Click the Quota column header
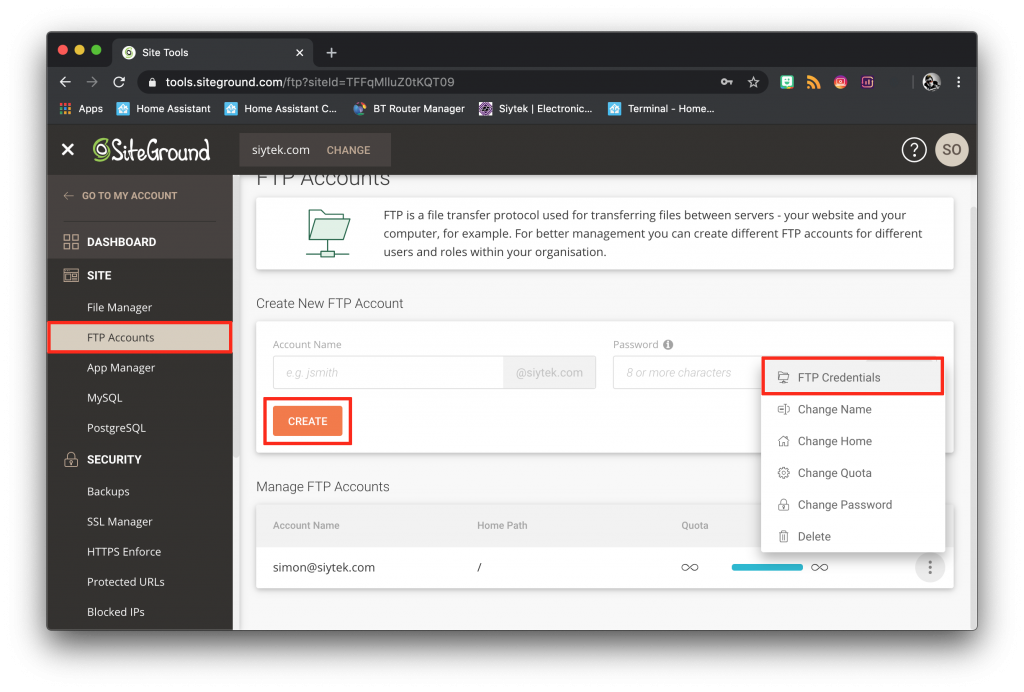This screenshot has height=692, width=1024. click(x=695, y=526)
